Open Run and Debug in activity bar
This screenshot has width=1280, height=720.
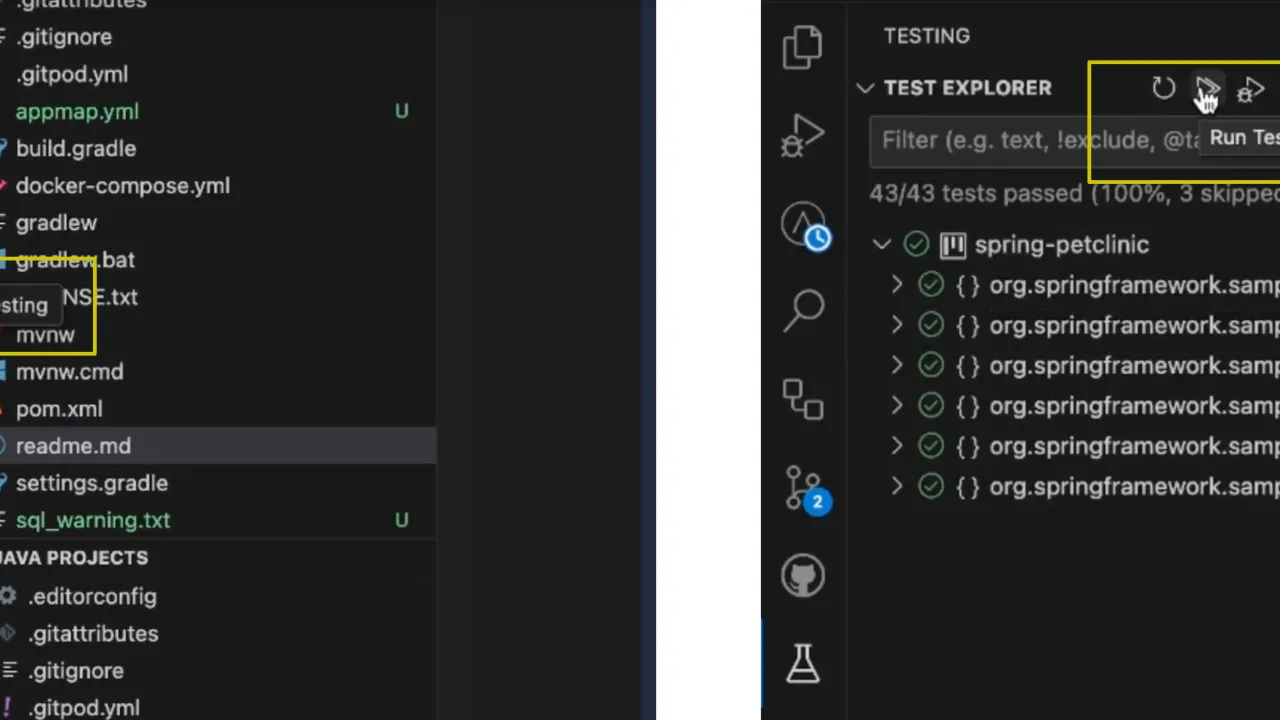[803, 135]
